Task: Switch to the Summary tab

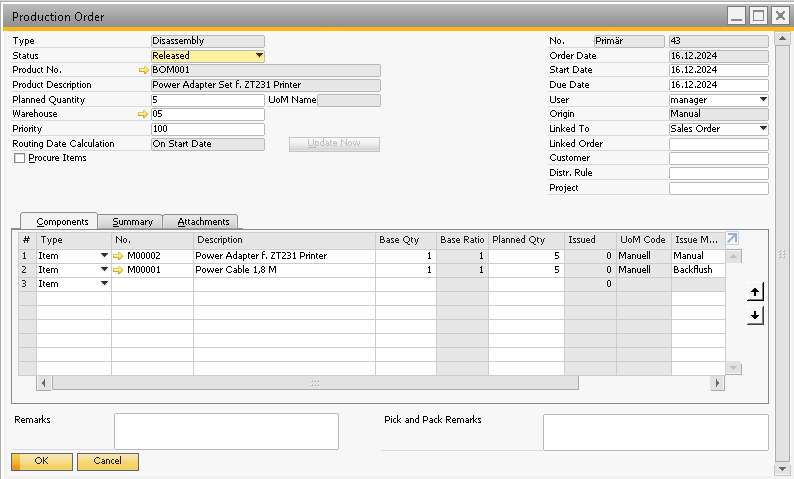Action: [132, 222]
